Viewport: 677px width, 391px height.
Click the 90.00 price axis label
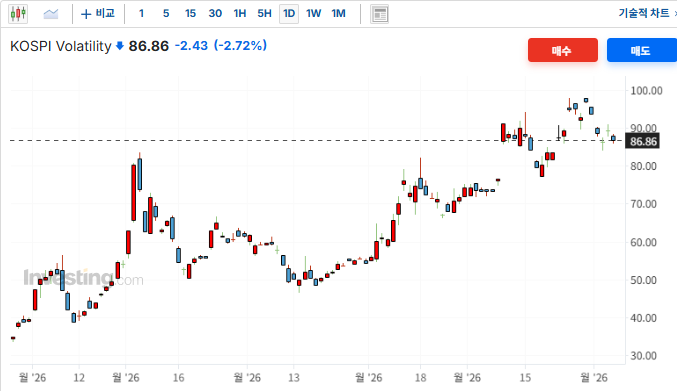(643, 128)
